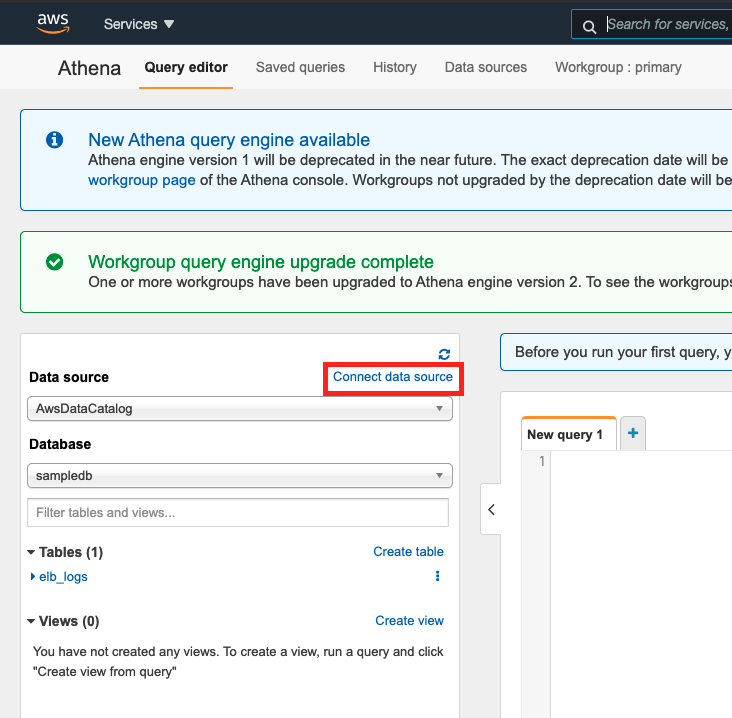Open the History tab
The width and height of the screenshot is (732, 718).
(394, 67)
